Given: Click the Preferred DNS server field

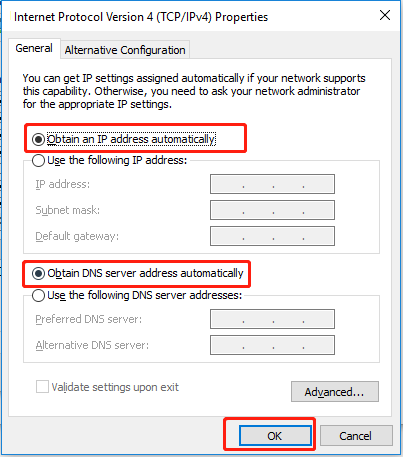Looking at the screenshot, I should pyautogui.click(x=272, y=319).
